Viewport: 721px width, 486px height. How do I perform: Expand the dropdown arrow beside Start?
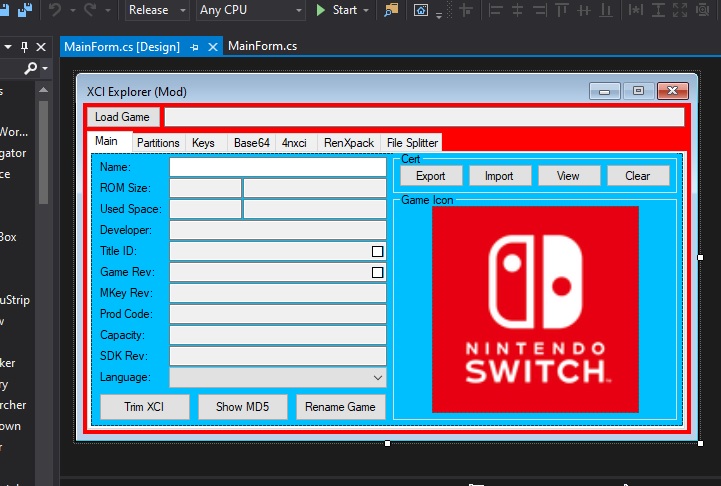[366, 10]
